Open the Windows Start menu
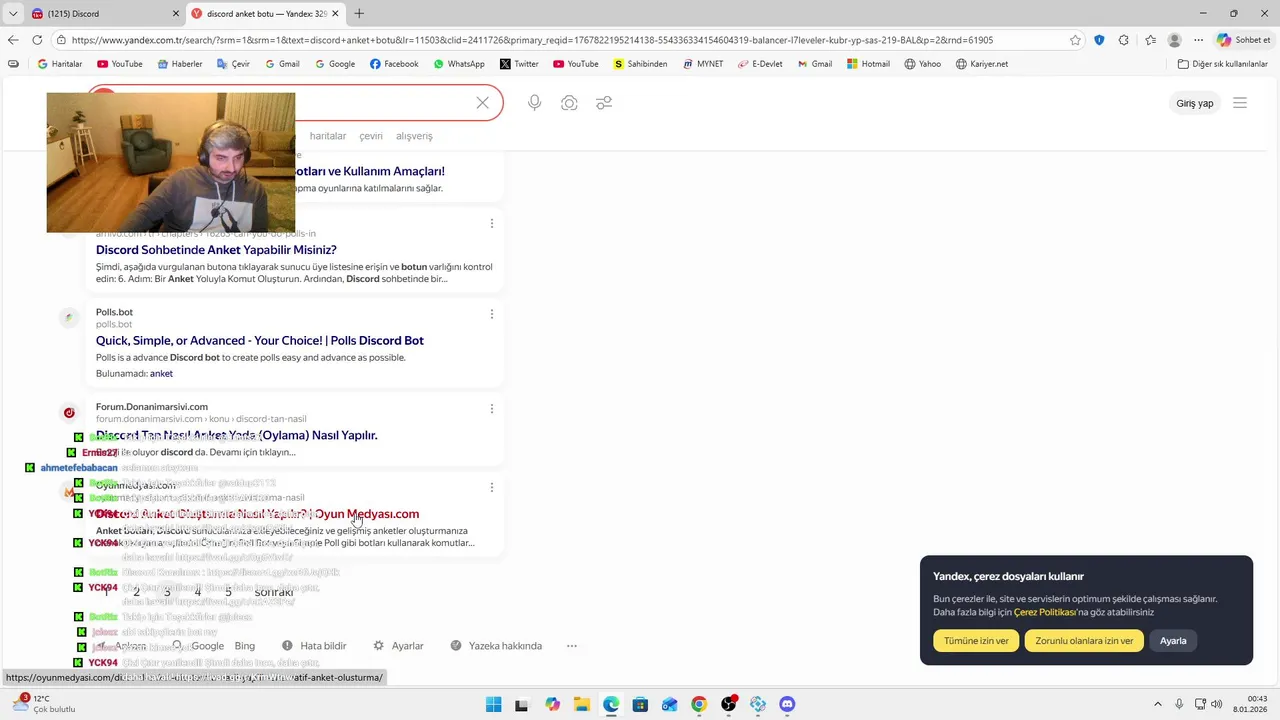 tap(494, 704)
